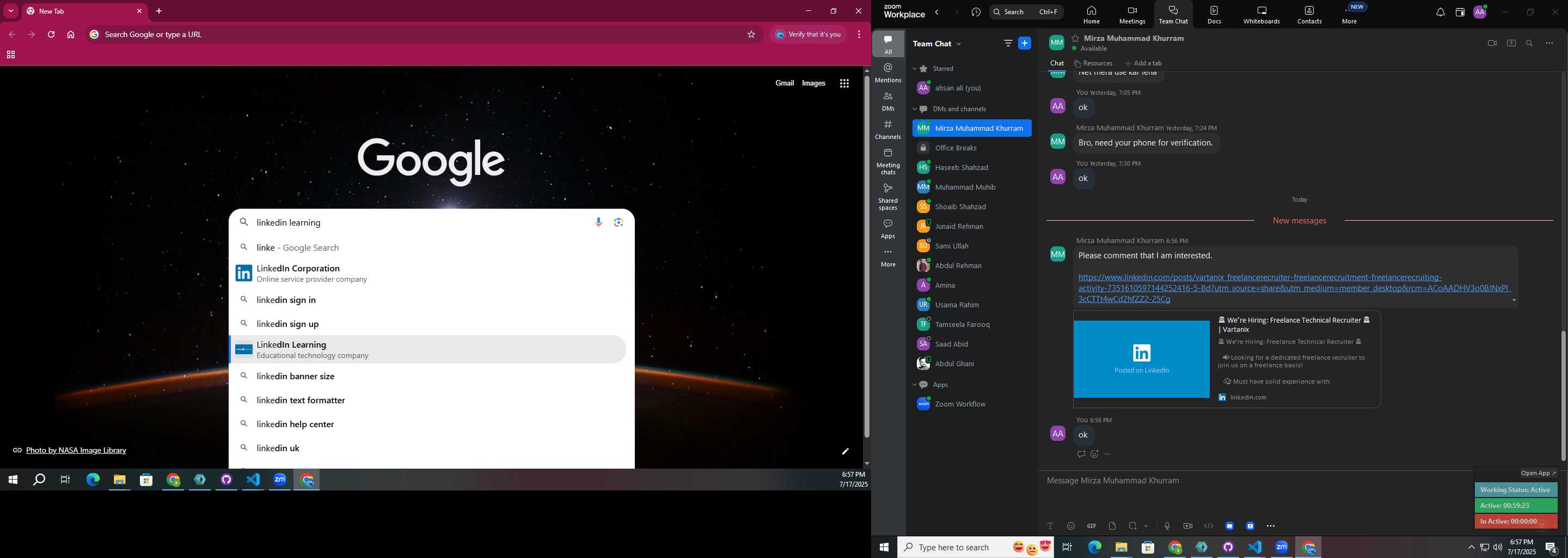Screen dimensions: 1568x558
Task: Open Channels in Zoom sidebar
Action: tap(888, 130)
